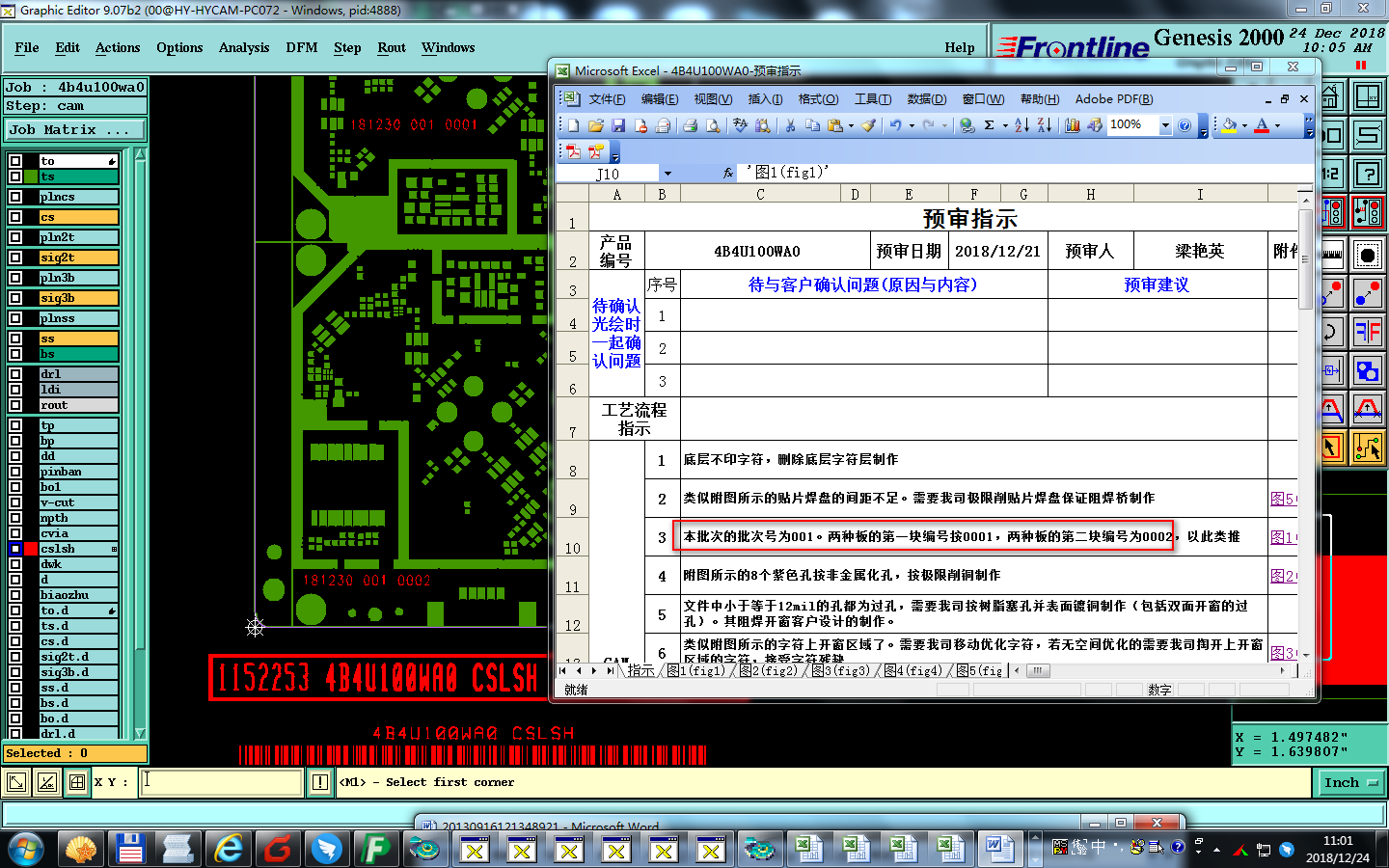Click the 图5 hyperlink in row 9
The width and height of the screenshot is (1389, 868).
tap(1283, 499)
